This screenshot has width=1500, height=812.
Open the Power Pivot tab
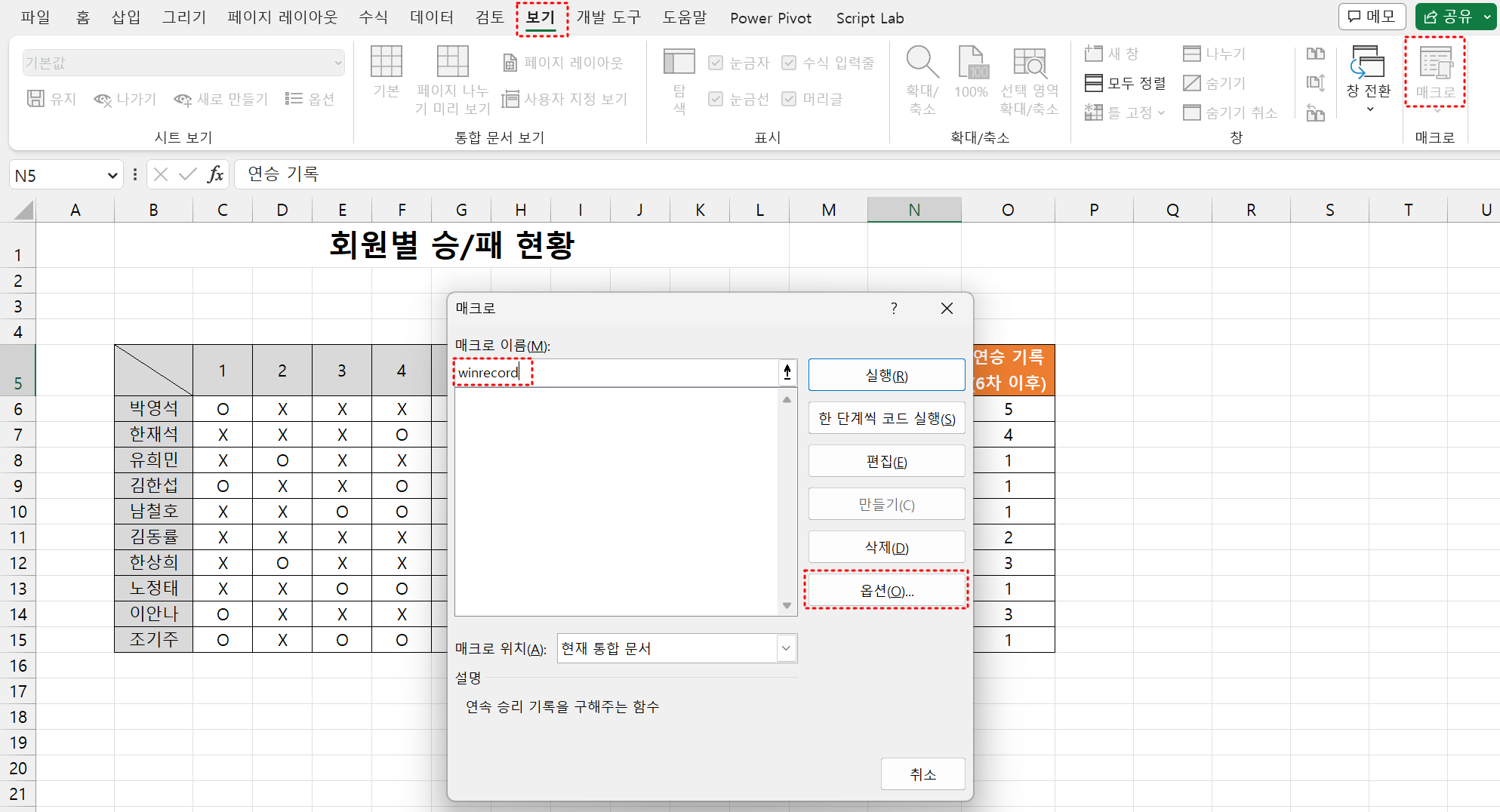[771, 18]
